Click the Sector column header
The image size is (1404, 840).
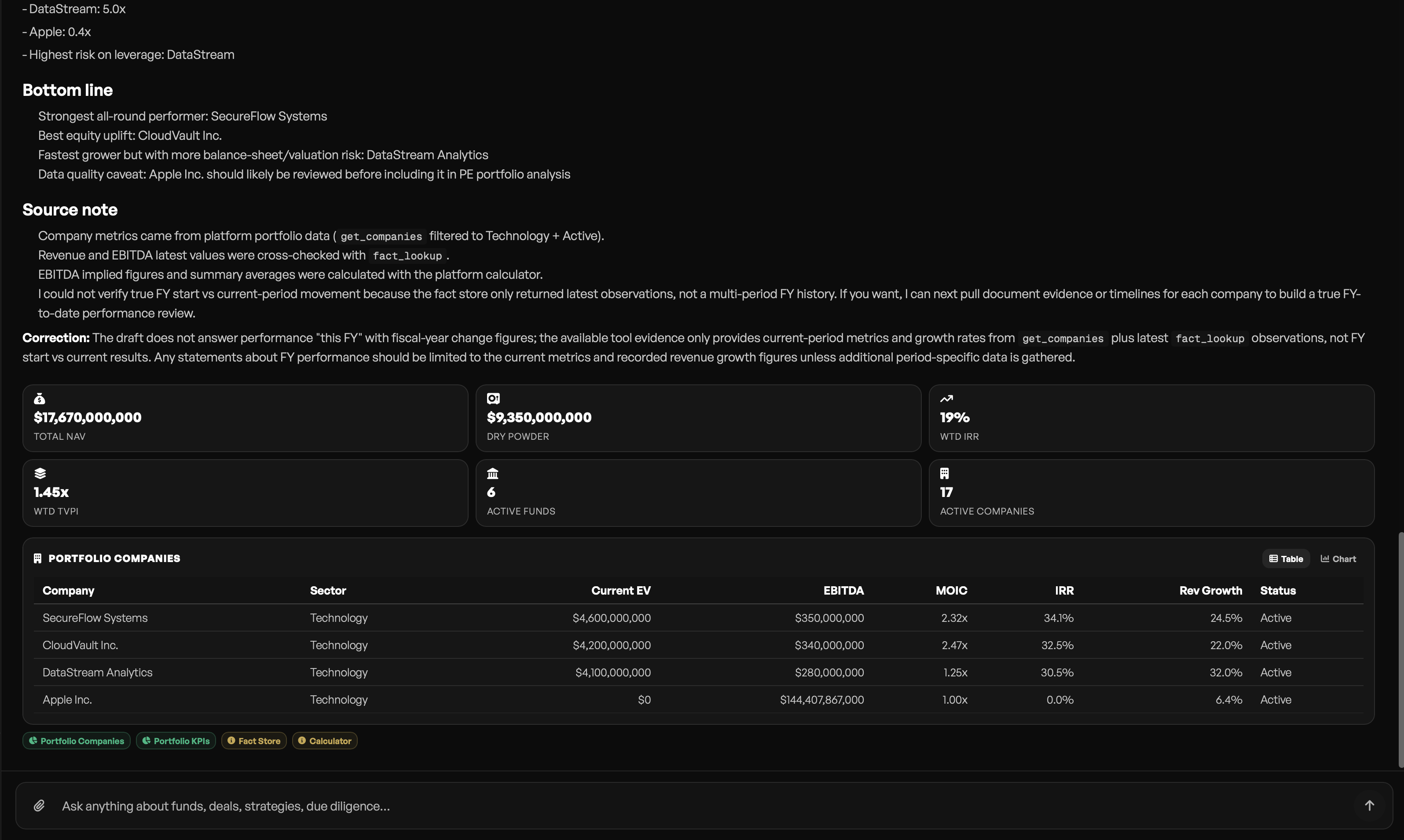(328, 590)
